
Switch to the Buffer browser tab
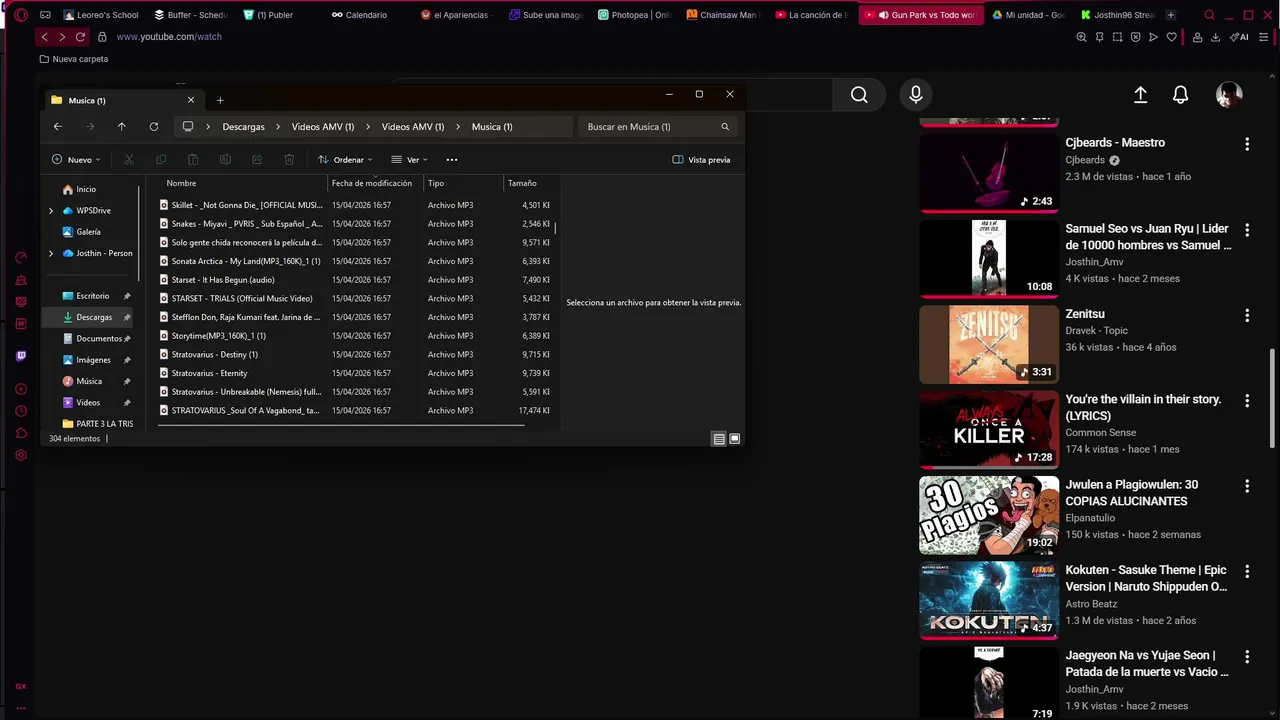point(191,15)
